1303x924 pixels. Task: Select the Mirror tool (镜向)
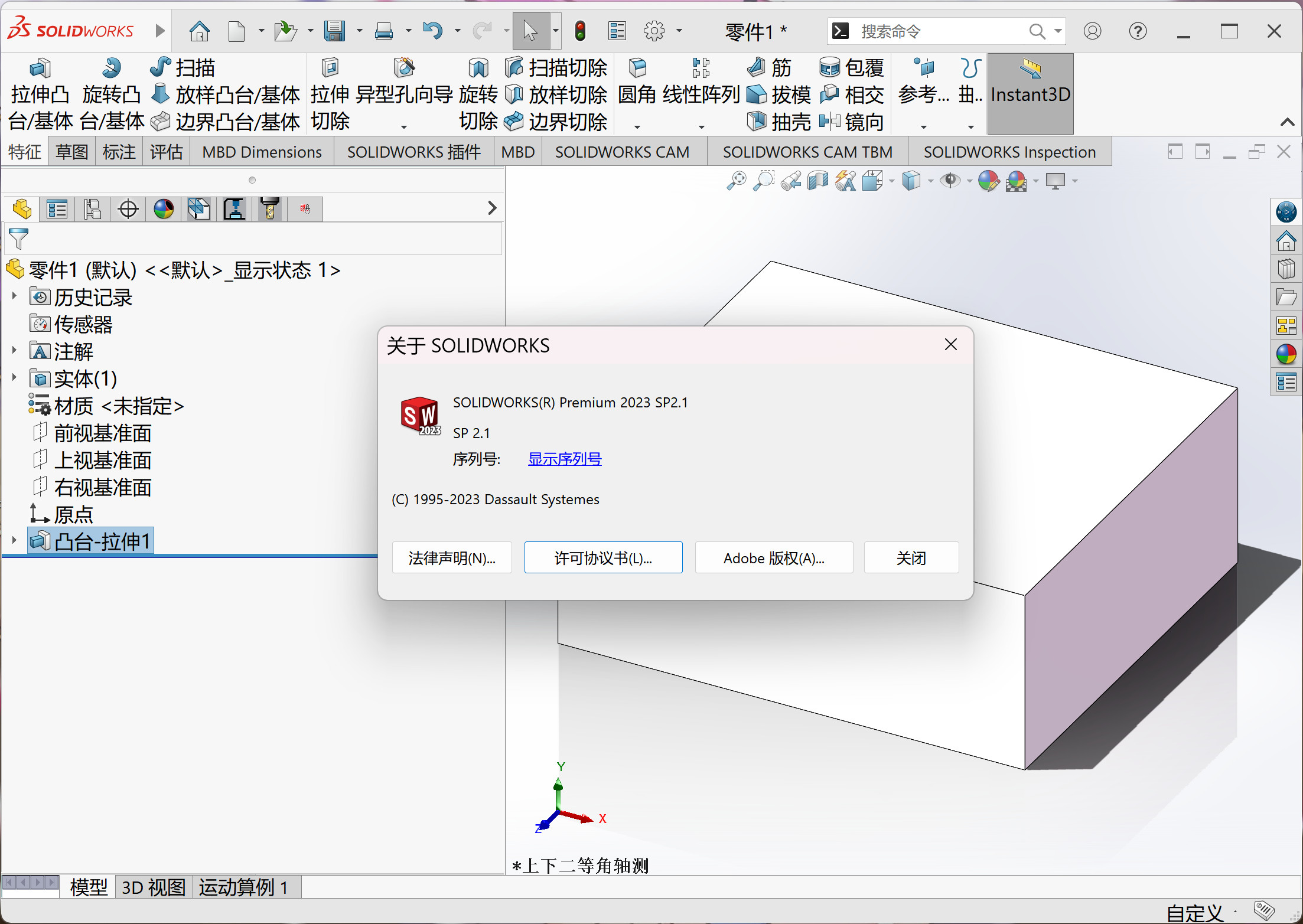click(x=851, y=122)
